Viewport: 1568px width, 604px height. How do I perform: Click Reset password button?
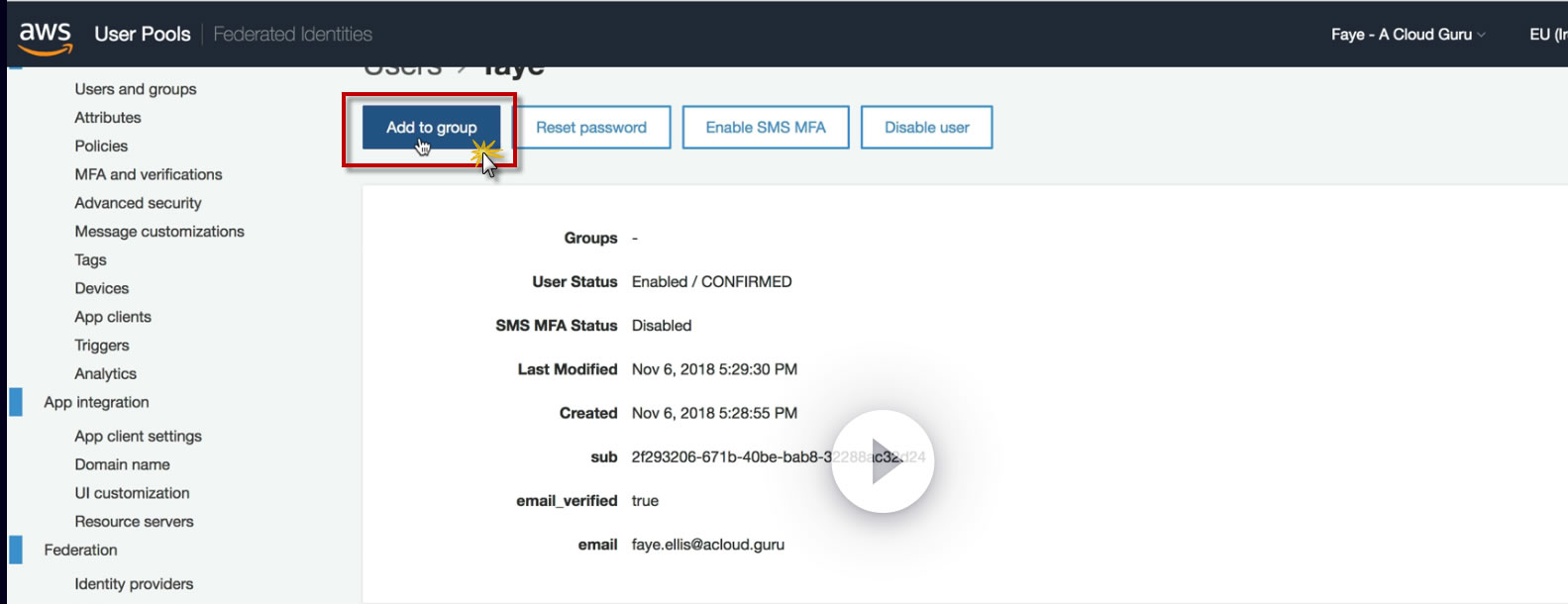pos(591,128)
